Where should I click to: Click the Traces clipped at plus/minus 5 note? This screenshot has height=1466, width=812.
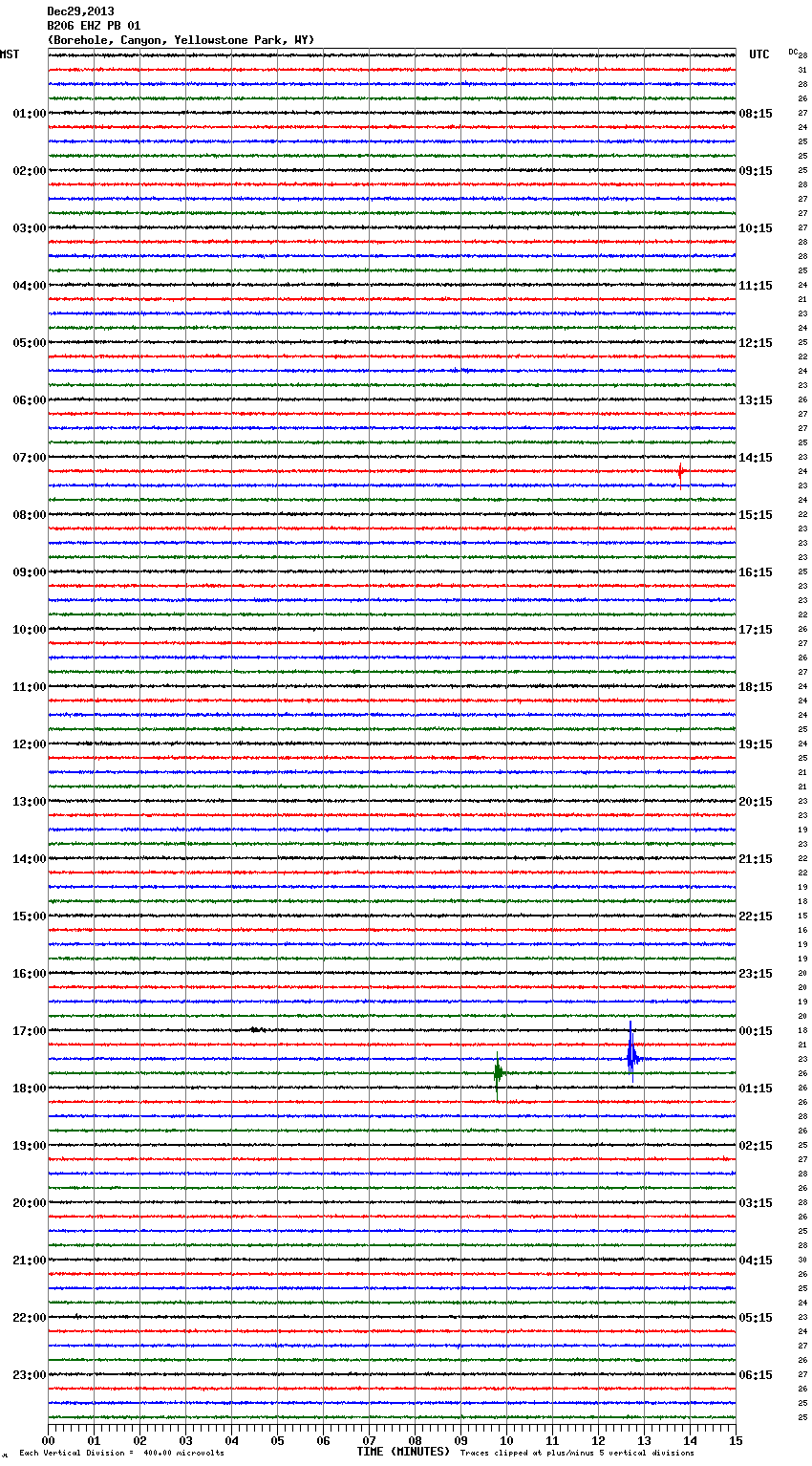(577, 1453)
